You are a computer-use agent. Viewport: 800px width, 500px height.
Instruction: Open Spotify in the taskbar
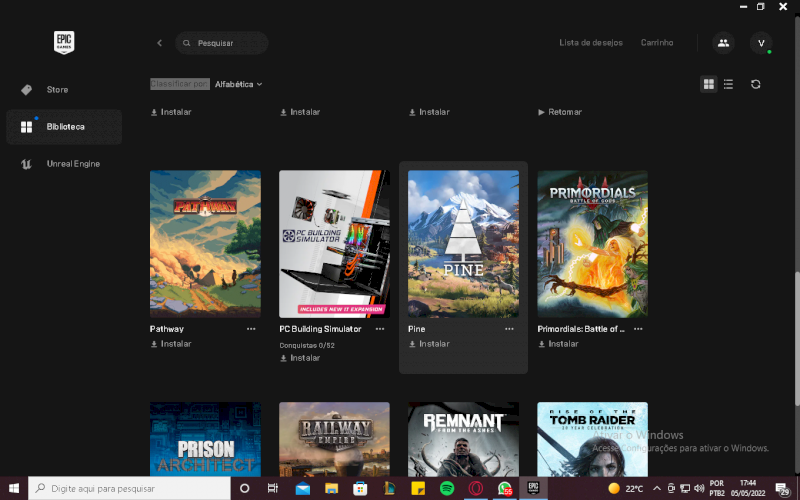[x=447, y=488]
